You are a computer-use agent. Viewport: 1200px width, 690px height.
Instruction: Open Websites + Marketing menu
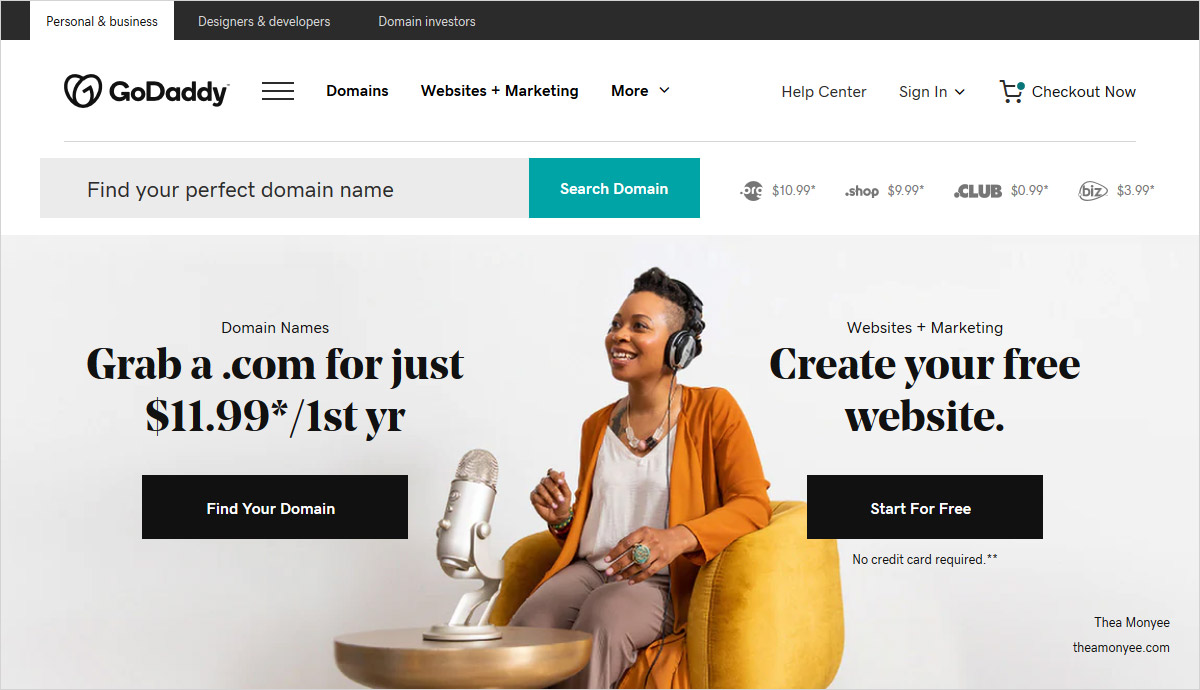500,91
